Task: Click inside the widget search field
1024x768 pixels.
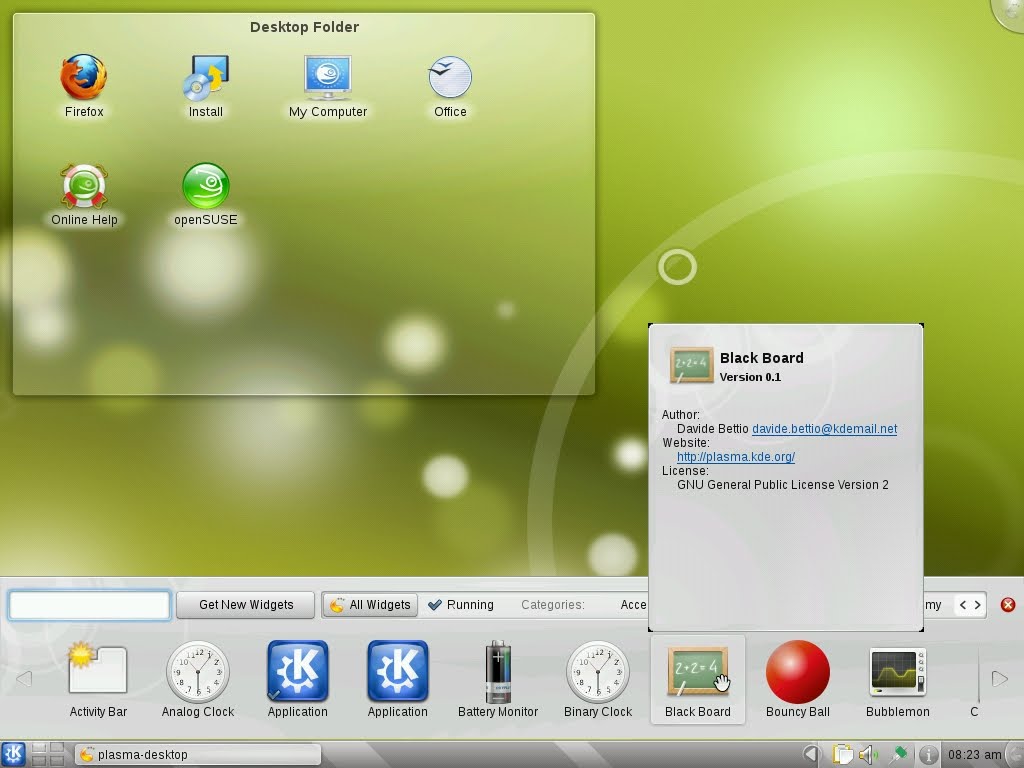Action: coord(88,605)
